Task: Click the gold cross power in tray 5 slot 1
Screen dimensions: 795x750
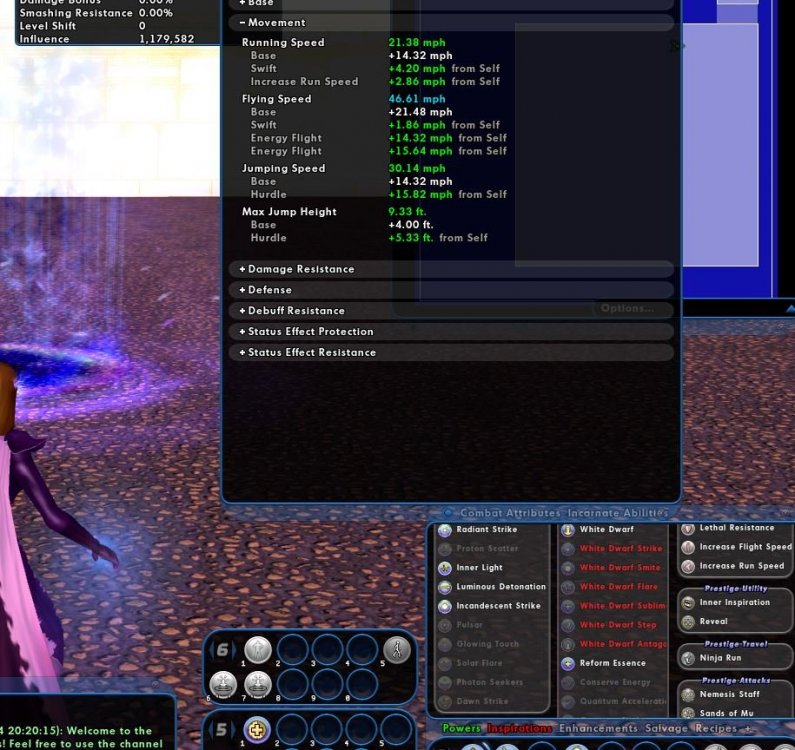Action: click(x=257, y=730)
